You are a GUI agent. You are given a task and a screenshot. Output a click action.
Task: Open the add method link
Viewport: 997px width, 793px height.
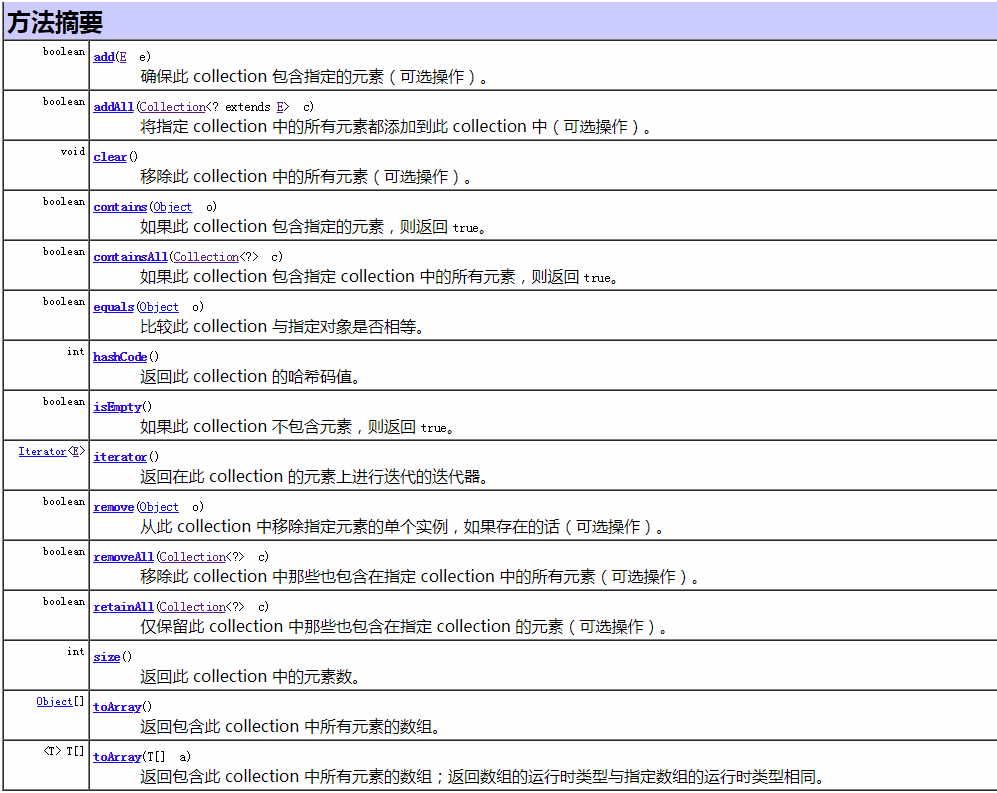(104, 57)
